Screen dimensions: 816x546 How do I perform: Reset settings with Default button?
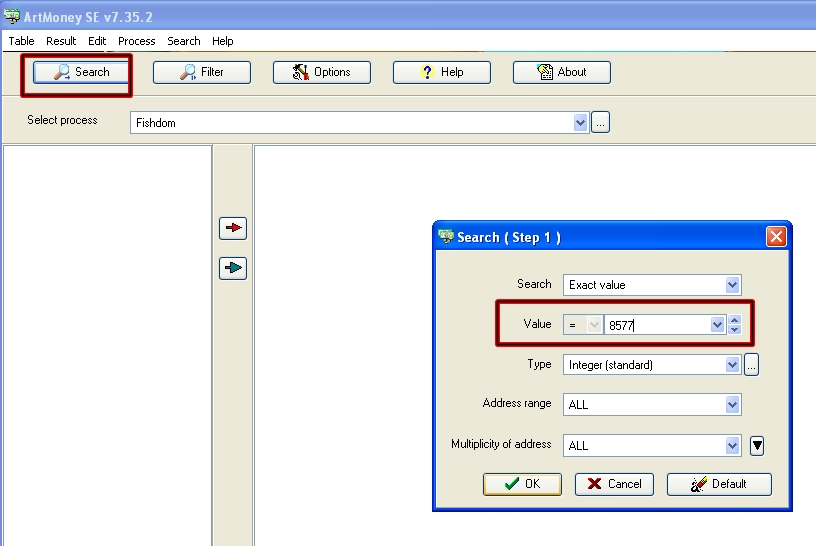(x=719, y=484)
